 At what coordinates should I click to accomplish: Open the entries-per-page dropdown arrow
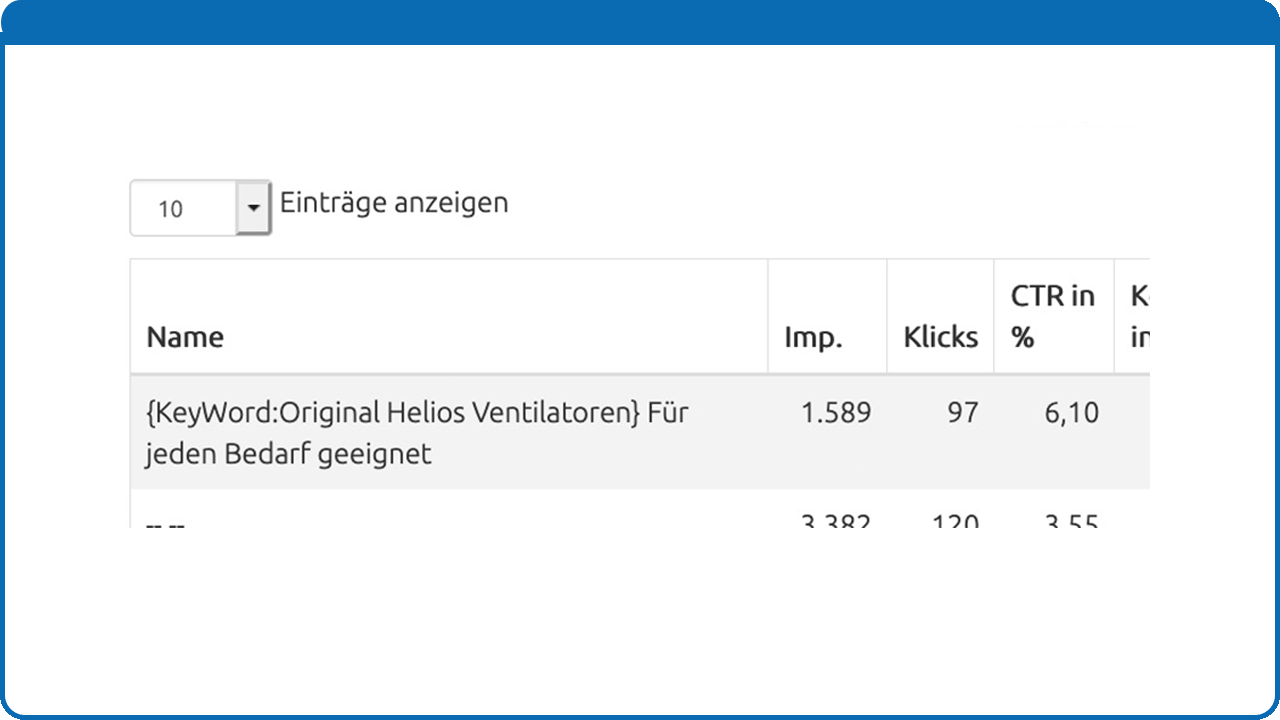(x=253, y=208)
